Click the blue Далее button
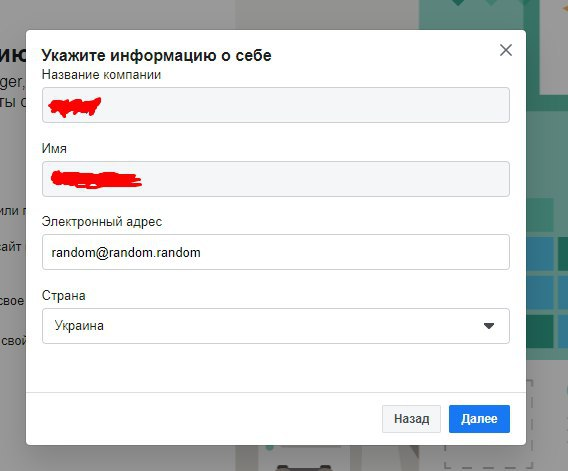This screenshot has width=568, height=471. [479, 419]
